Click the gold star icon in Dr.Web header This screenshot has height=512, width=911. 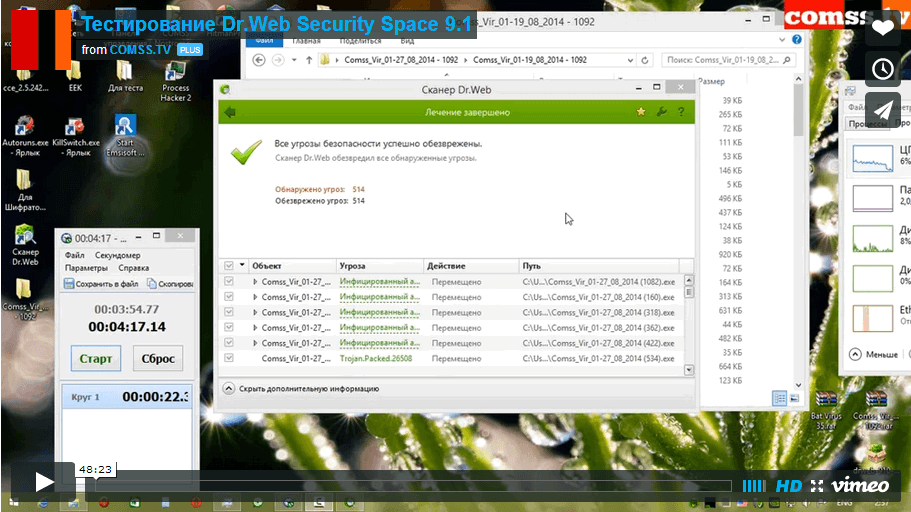[641, 112]
